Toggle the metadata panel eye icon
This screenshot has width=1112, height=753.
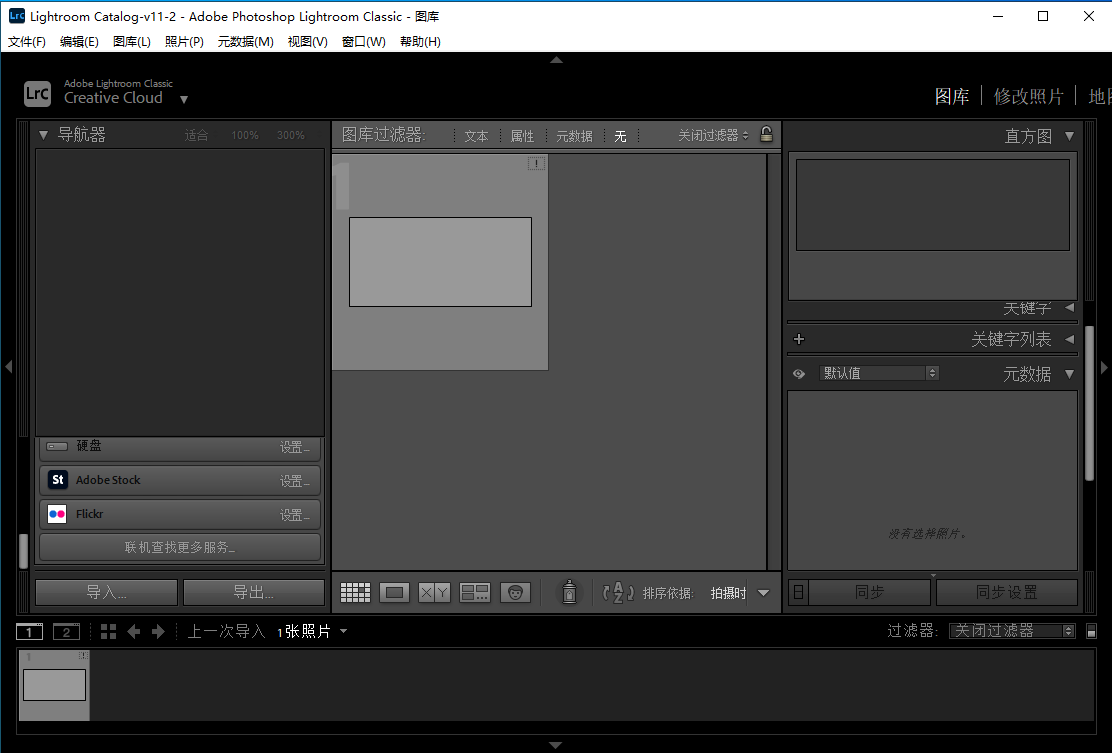click(x=799, y=374)
